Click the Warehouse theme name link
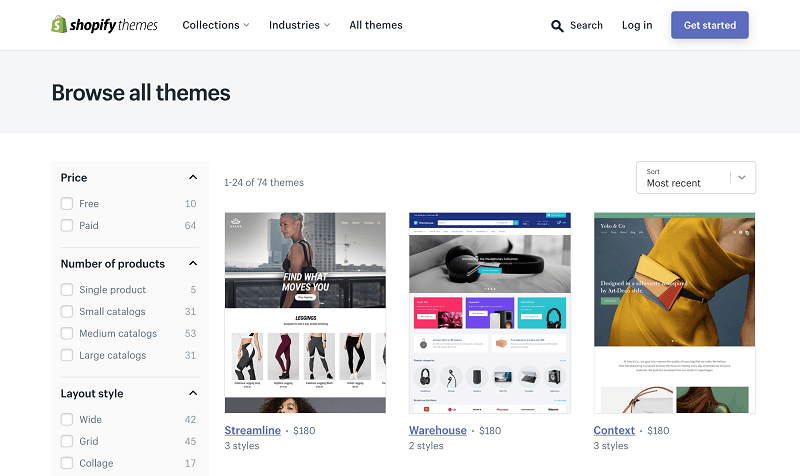 pos(438,431)
